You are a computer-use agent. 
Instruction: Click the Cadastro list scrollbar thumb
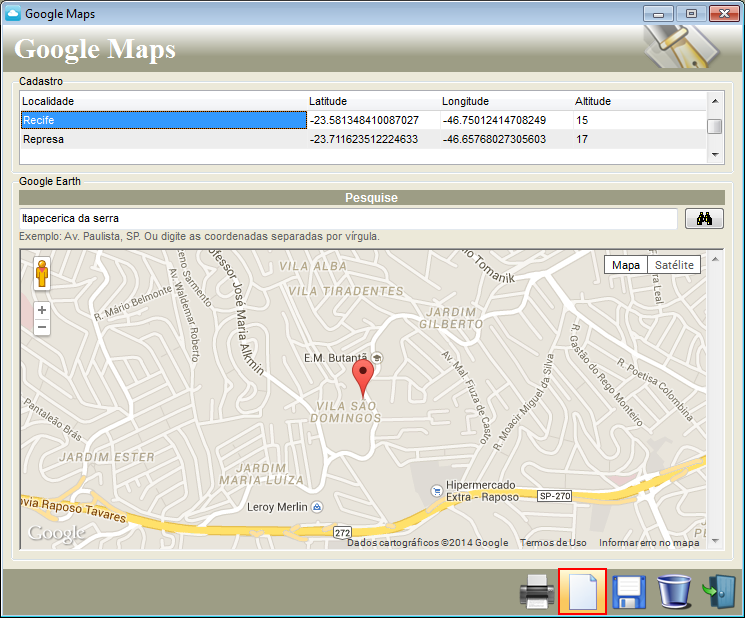tap(715, 126)
